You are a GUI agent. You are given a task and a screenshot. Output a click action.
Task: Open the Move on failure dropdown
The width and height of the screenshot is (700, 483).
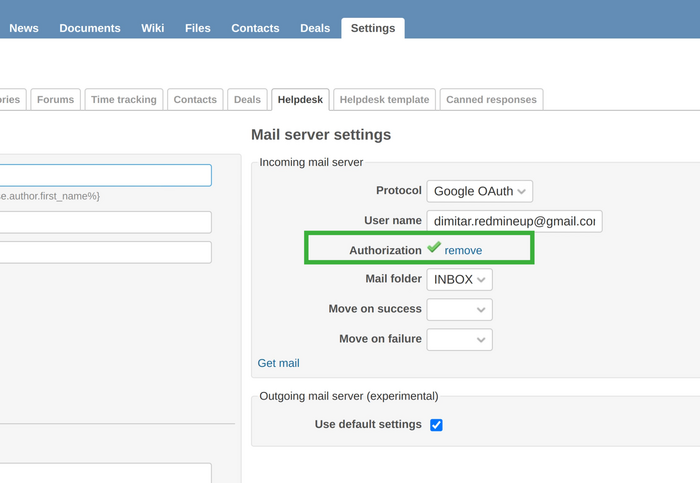tap(459, 340)
